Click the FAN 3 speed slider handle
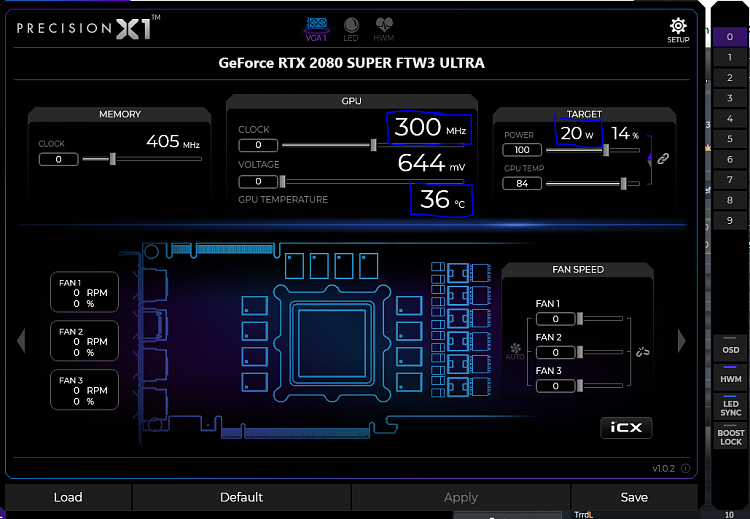Viewport: 750px width, 519px height. (580, 386)
